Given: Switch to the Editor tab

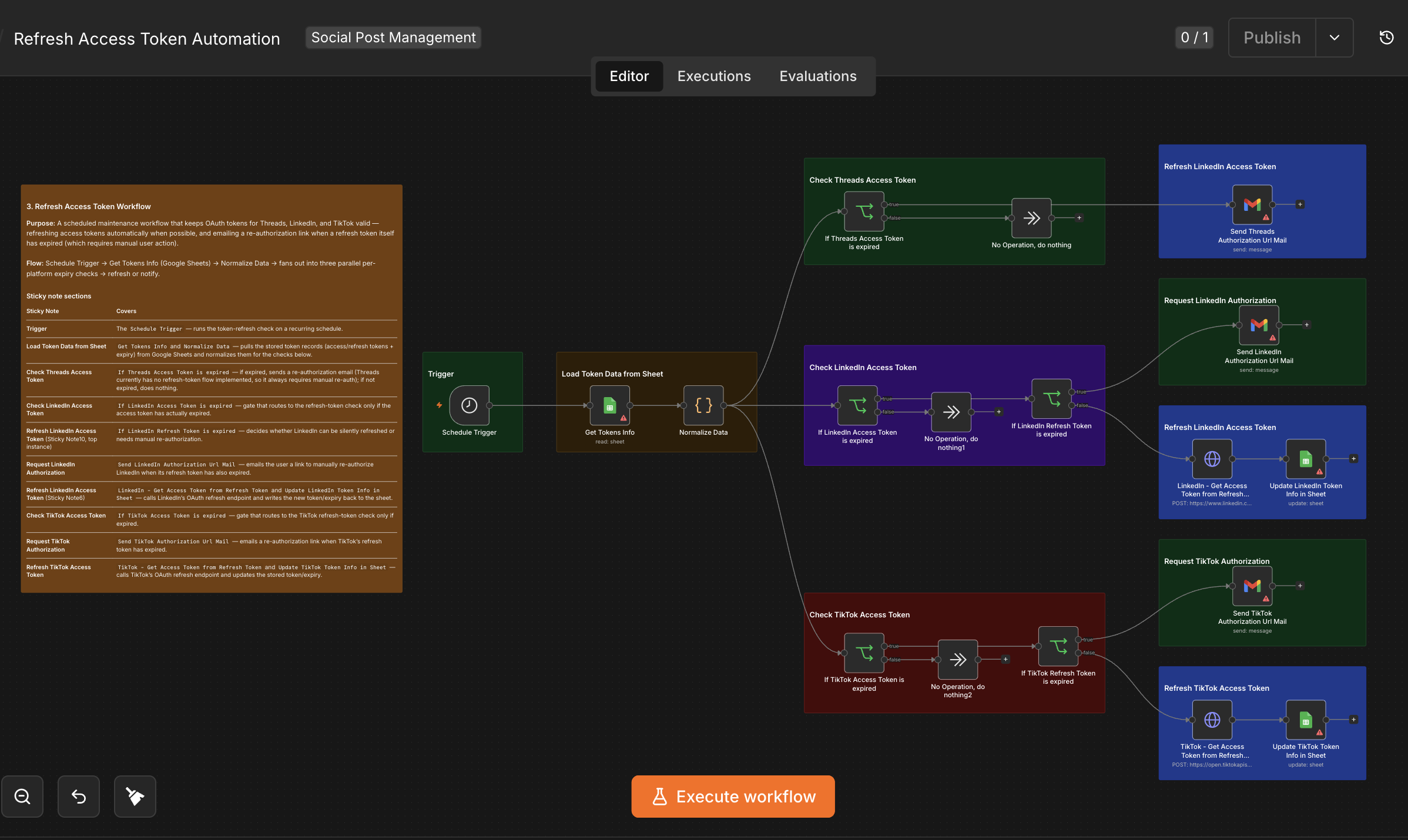Looking at the screenshot, I should pyautogui.click(x=629, y=76).
